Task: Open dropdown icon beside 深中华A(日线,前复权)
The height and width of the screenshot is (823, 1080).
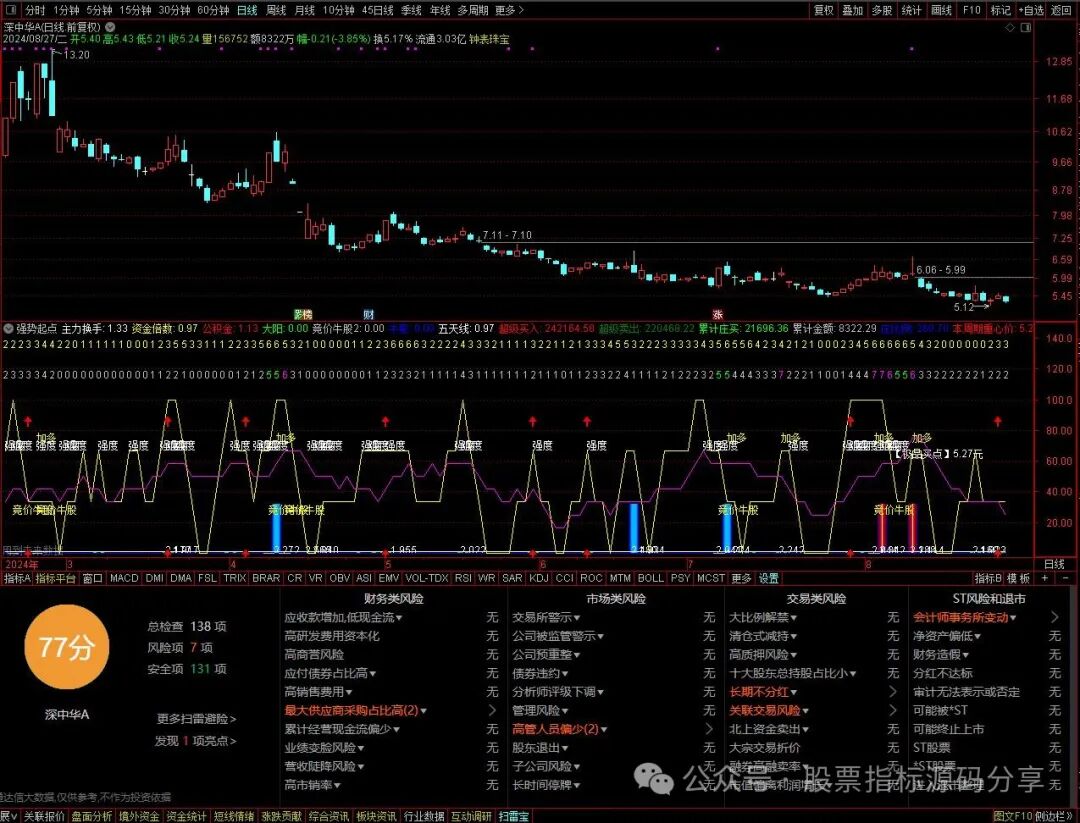Action: [110, 28]
